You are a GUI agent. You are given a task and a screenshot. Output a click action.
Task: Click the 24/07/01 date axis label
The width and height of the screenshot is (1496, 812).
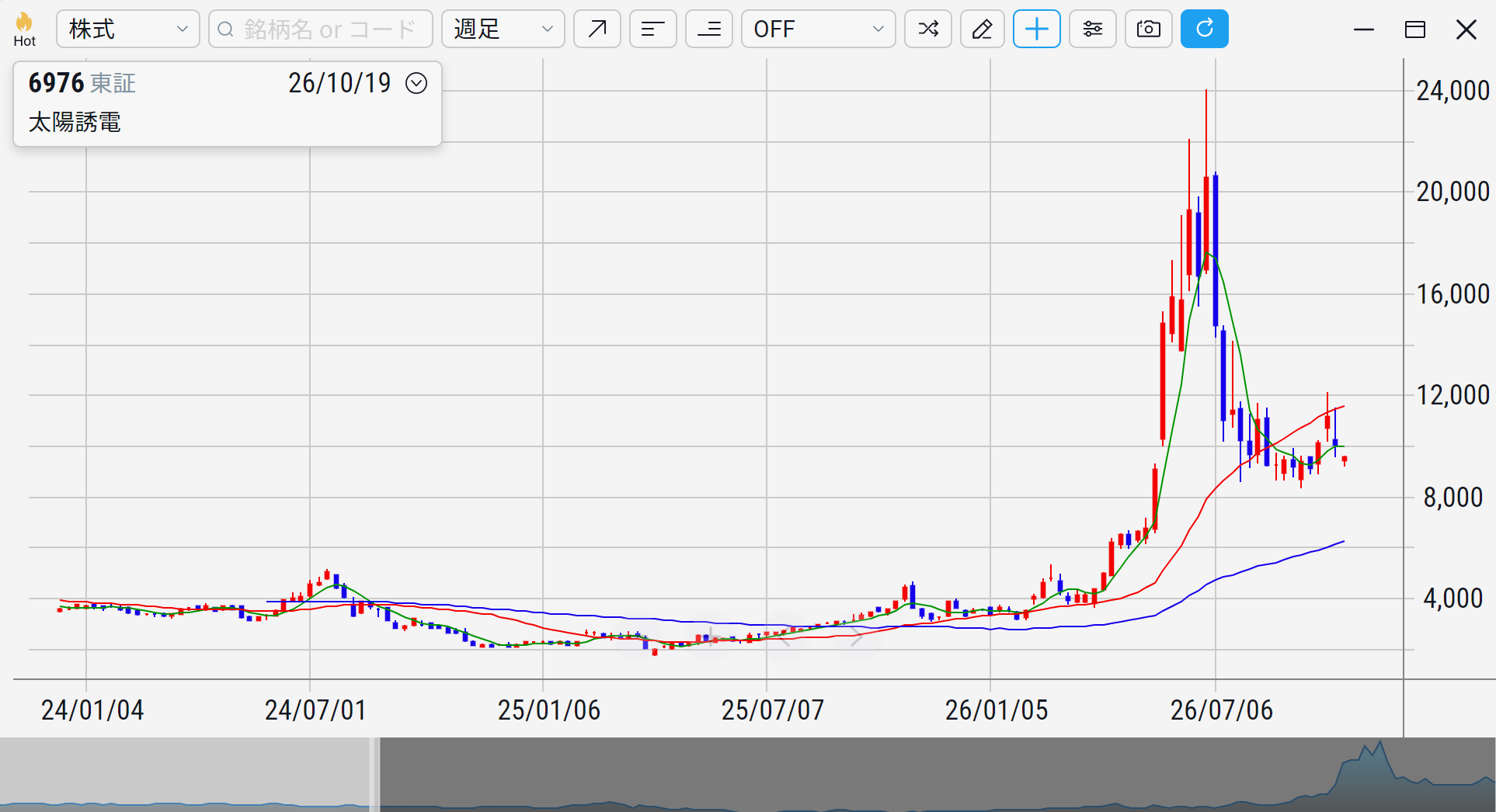(x=315, y=710)
